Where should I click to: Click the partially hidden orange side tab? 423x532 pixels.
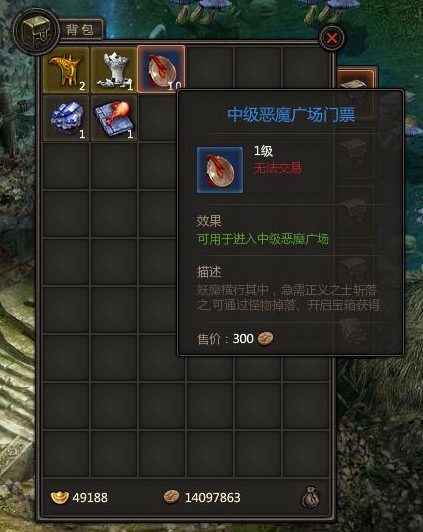click(x=357, y=80)
